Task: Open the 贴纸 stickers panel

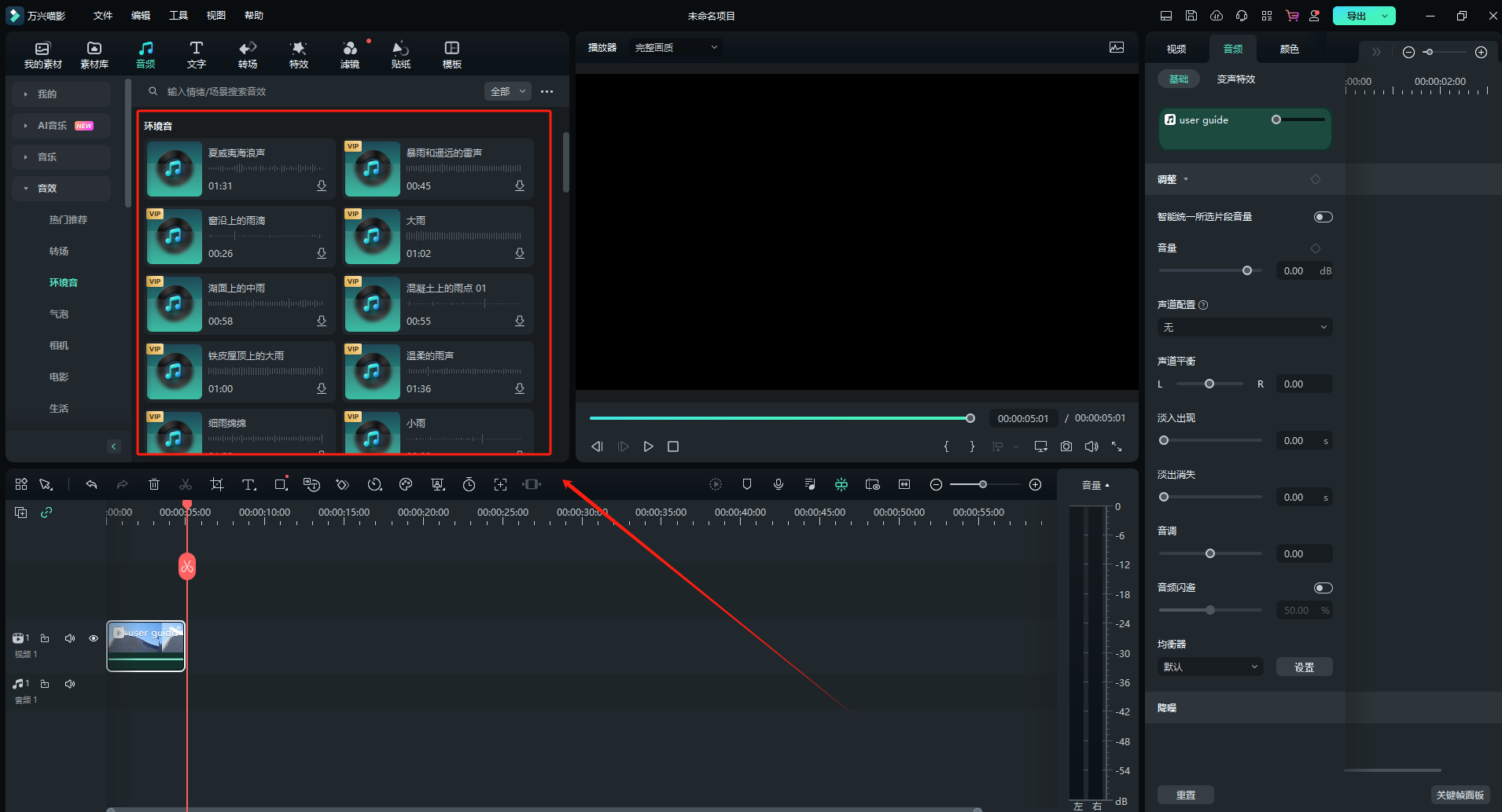Action: (401, 55)
